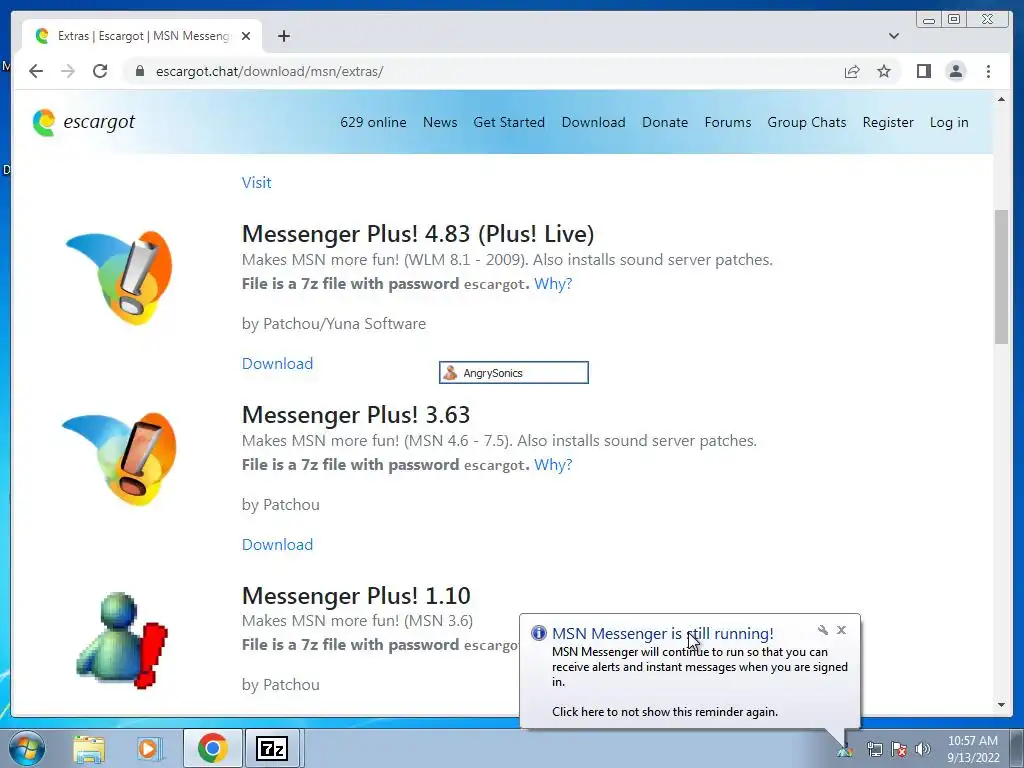Viewport: 1024px width, 768px height.
Task: Toggle the Chrome side panel
Action: click(x=923, y=71)
